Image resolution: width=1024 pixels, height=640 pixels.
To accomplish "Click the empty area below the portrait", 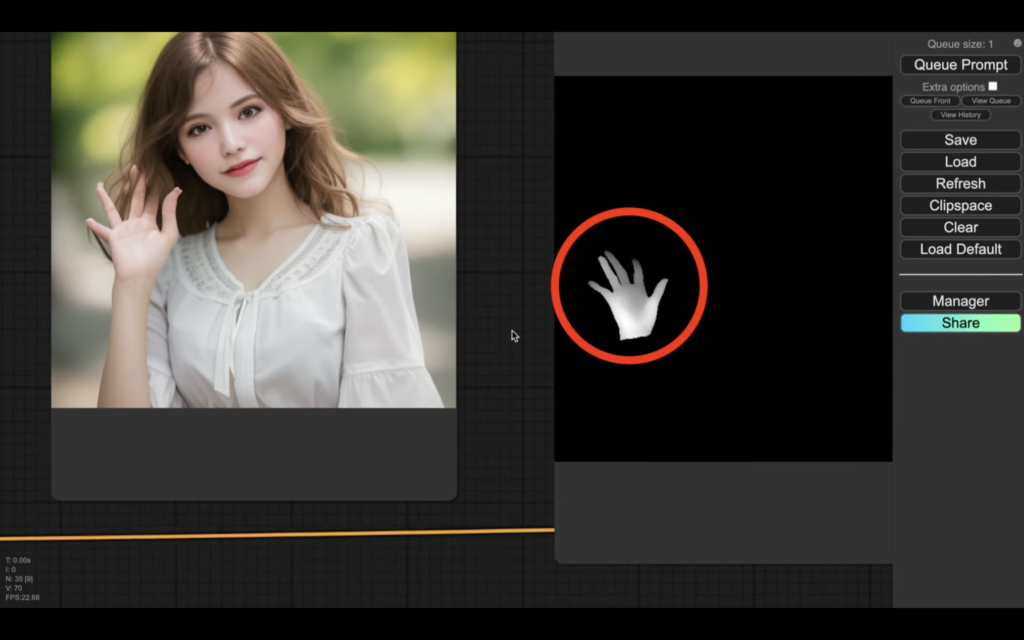I will (x=253, y=453).
